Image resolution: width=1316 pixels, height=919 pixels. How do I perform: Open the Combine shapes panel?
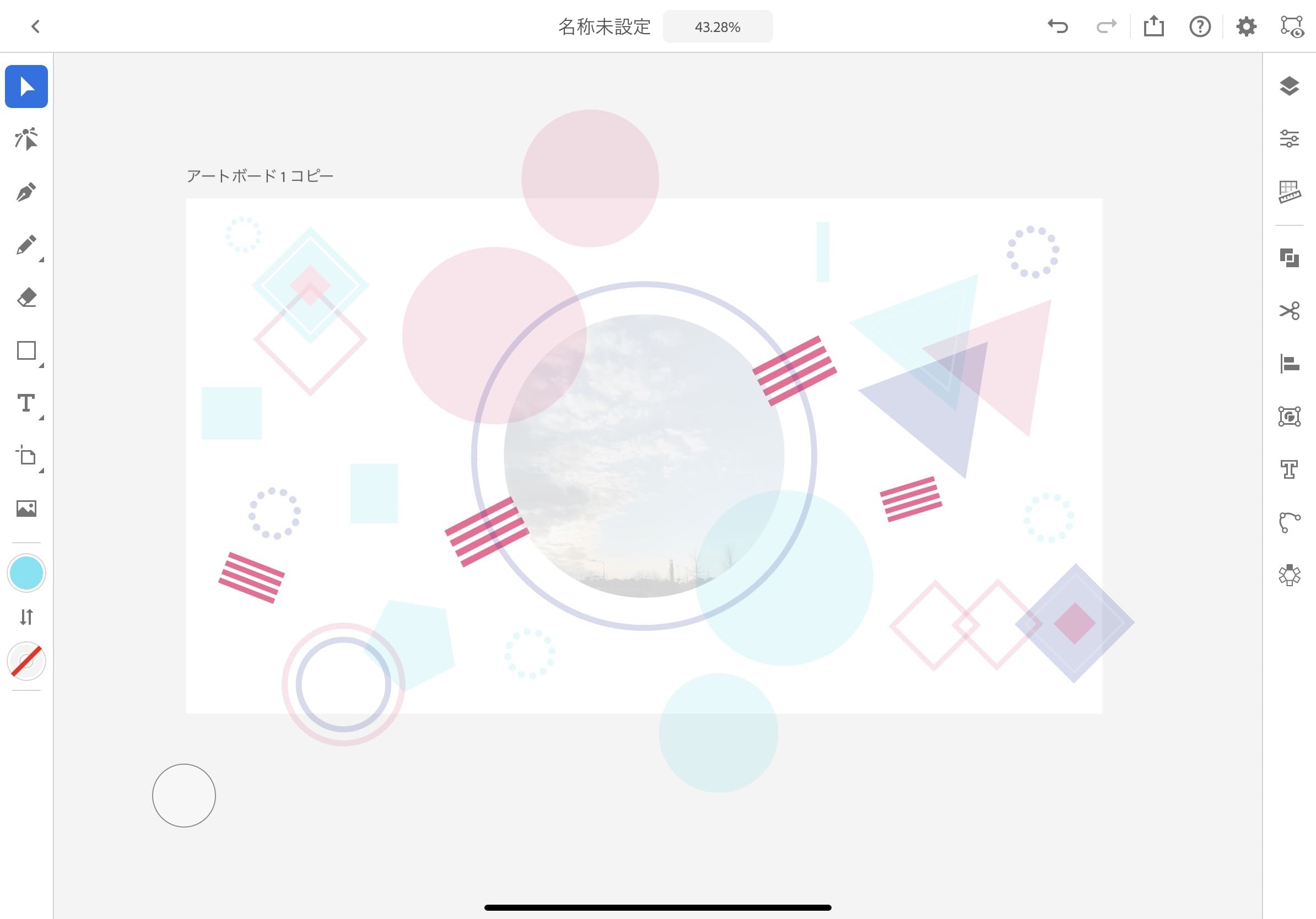click(1289, 258)
